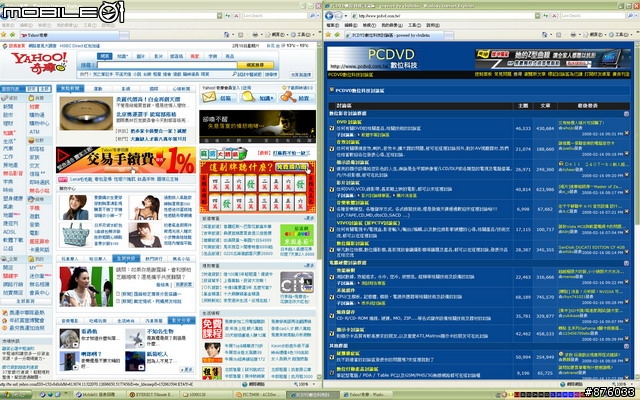Image resolution: width=640 pixels, height=400 pixels.
Task: Open Yahoo 知識+ lightbulb icon
Action: [x=248, y=97]
